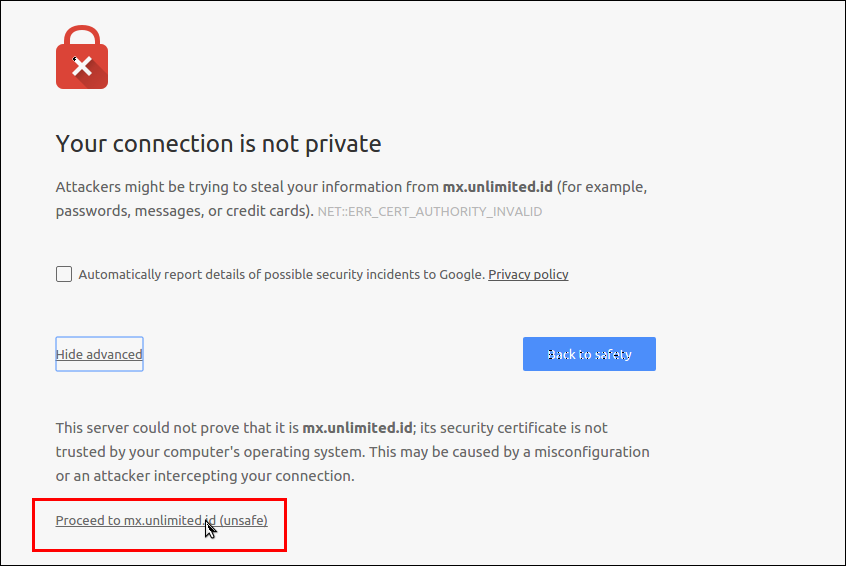Collapse details via Hide advanced
The width and height of the screenshot is (846, 566).
click(x=99, y=354)
